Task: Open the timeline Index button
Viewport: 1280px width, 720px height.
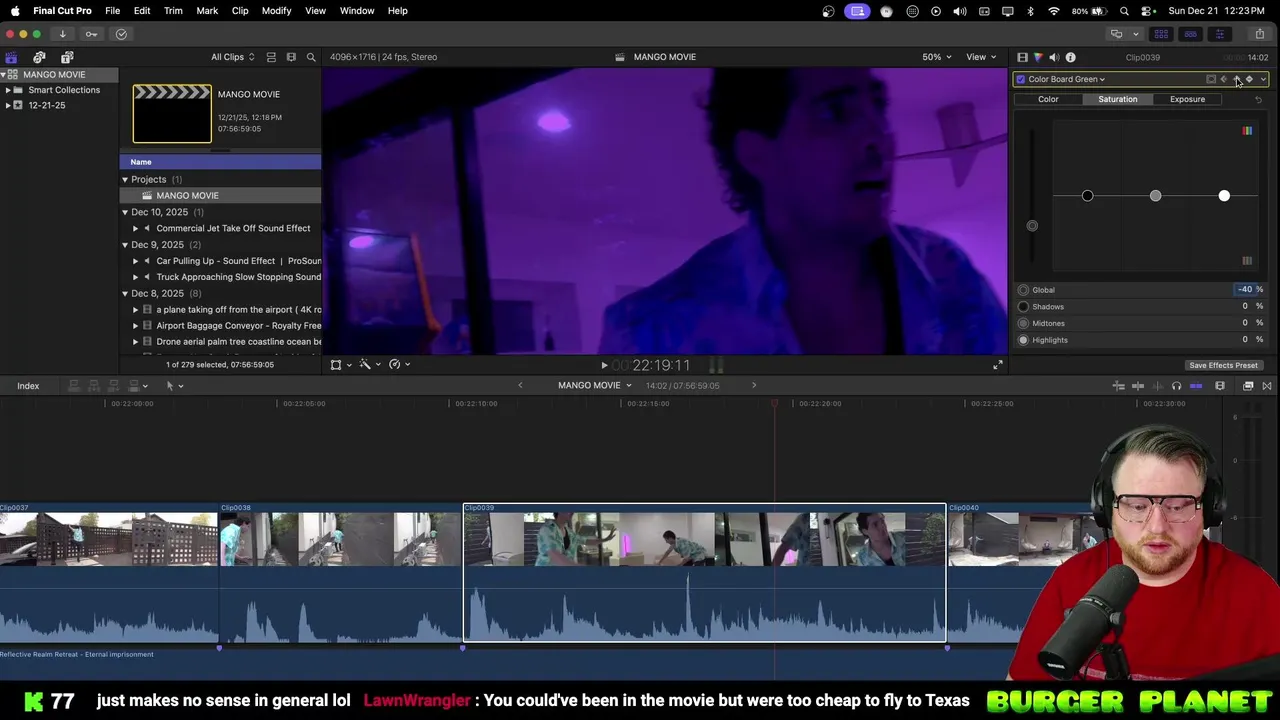Action: (28, 386)
